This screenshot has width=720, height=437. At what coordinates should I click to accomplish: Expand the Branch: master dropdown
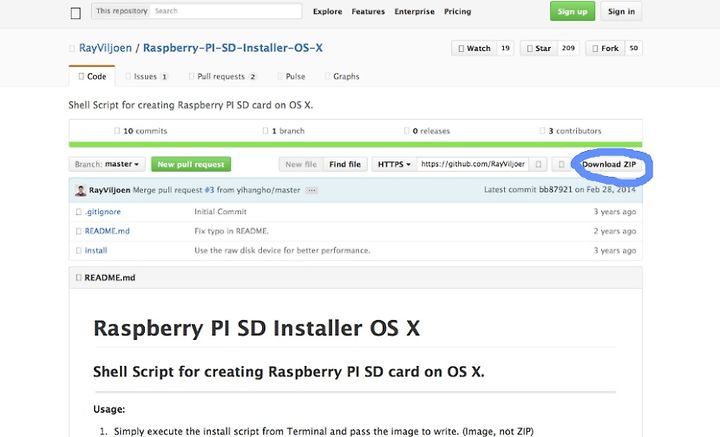coord(107,164)
